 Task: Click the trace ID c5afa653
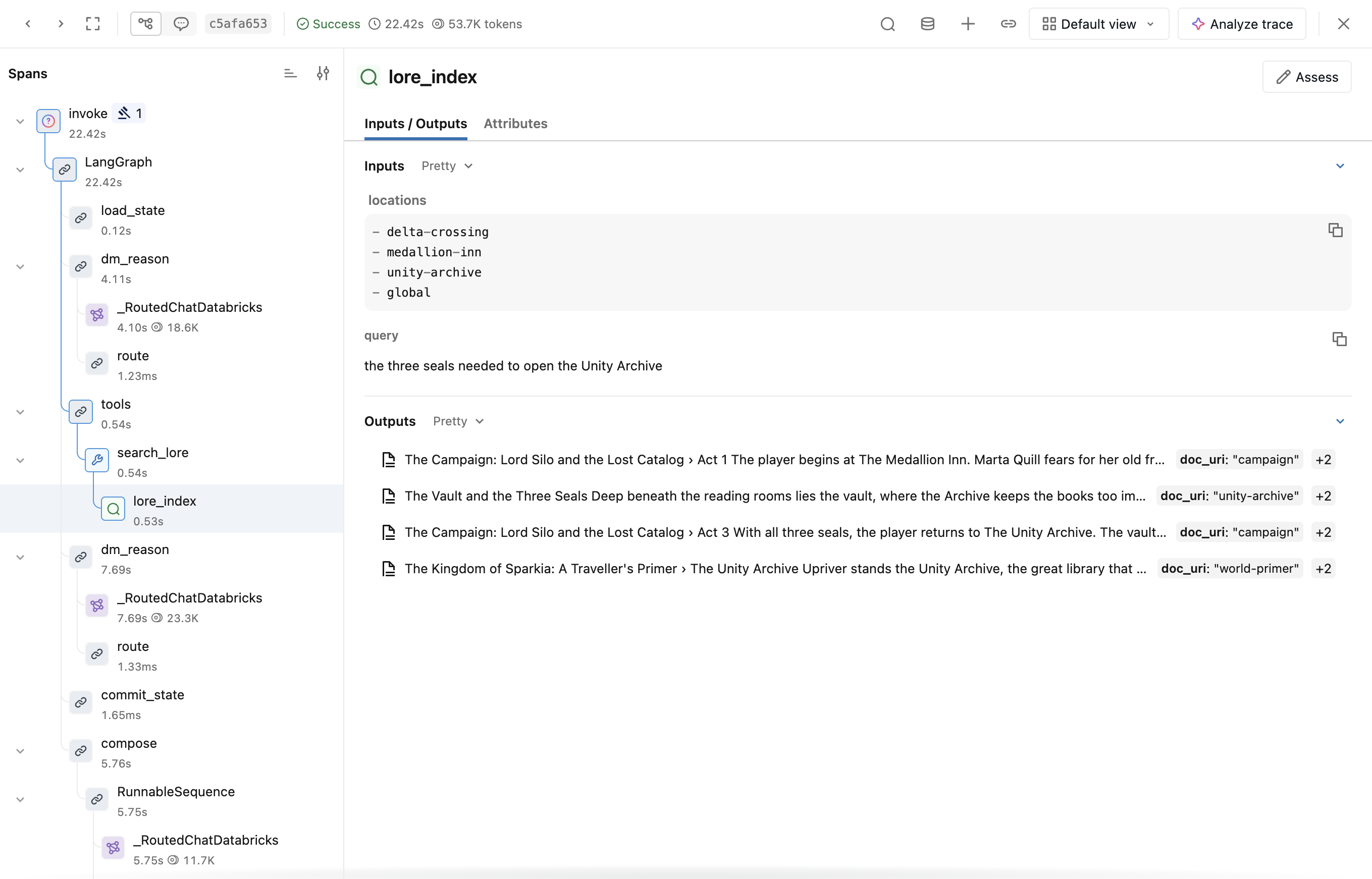tap(238, 24)
